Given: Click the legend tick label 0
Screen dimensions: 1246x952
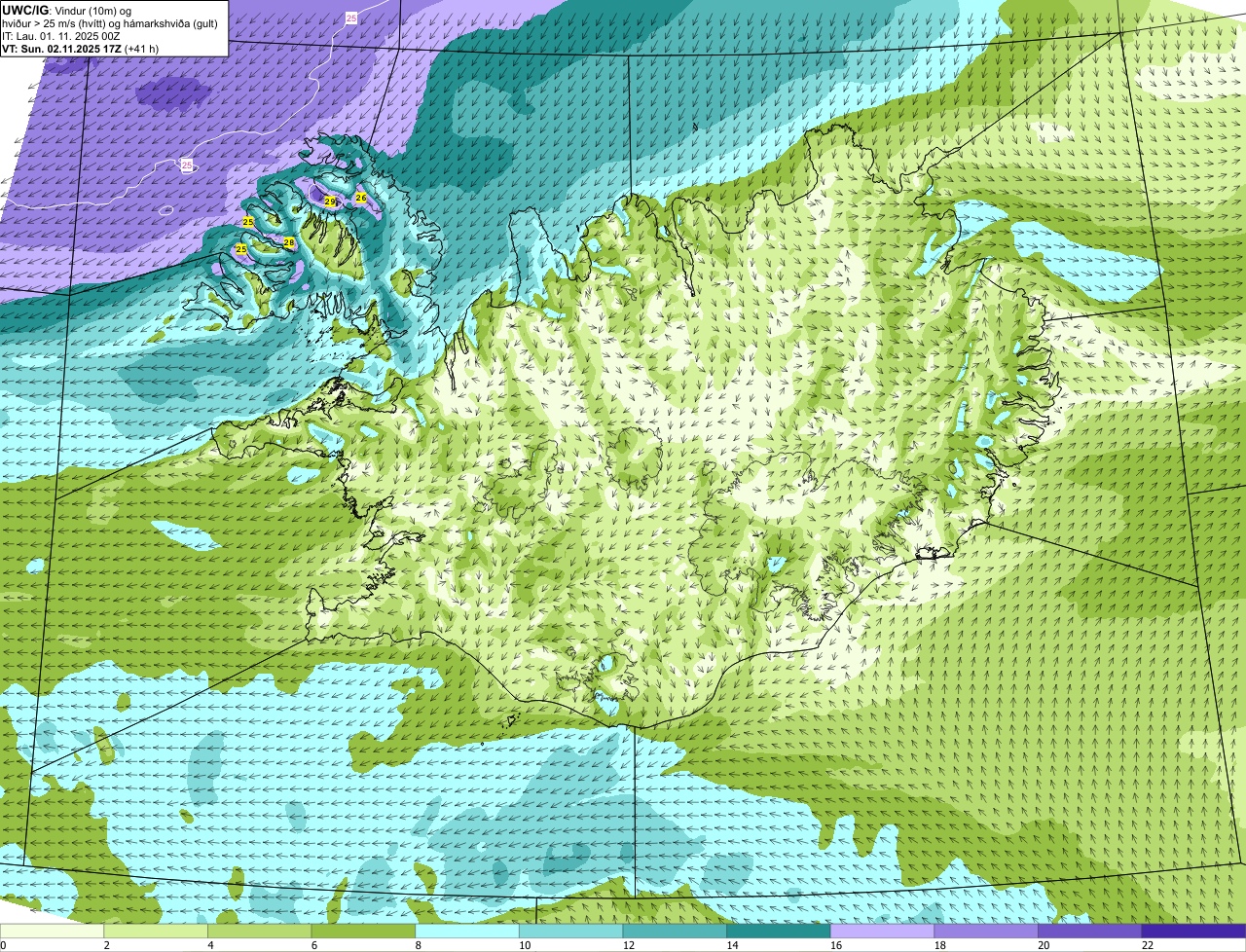Looking at the screenshot, I should [x=3, y=945].
